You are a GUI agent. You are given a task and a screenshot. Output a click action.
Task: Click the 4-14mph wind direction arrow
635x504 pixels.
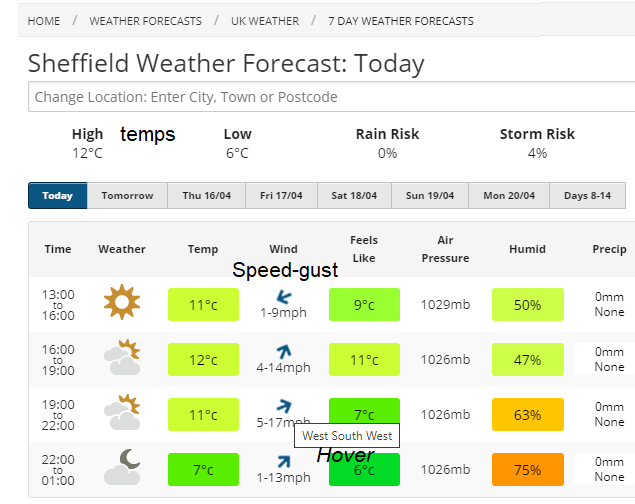(283, 350)
